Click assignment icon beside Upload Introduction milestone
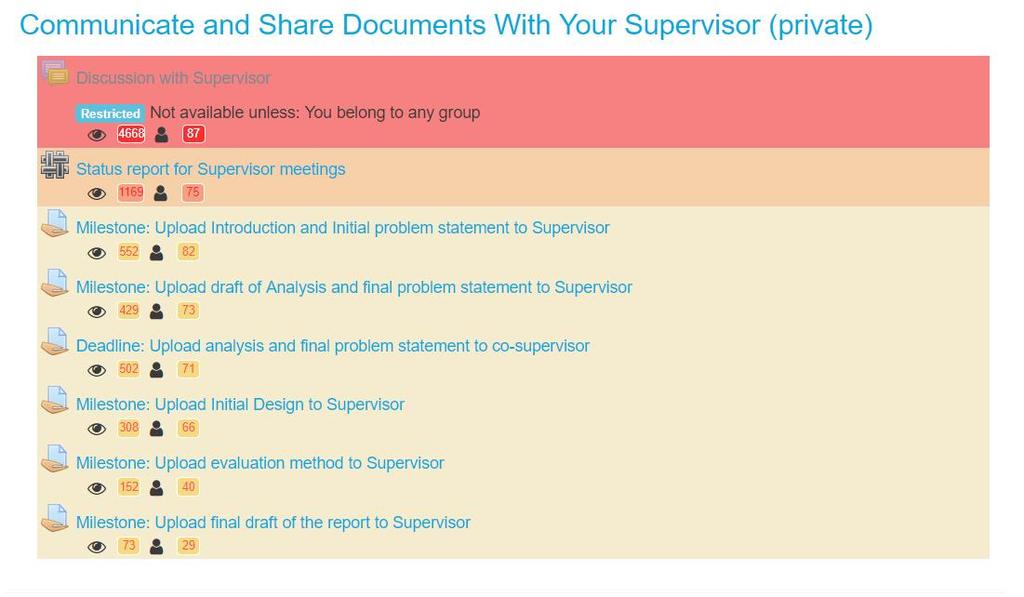 55,223
